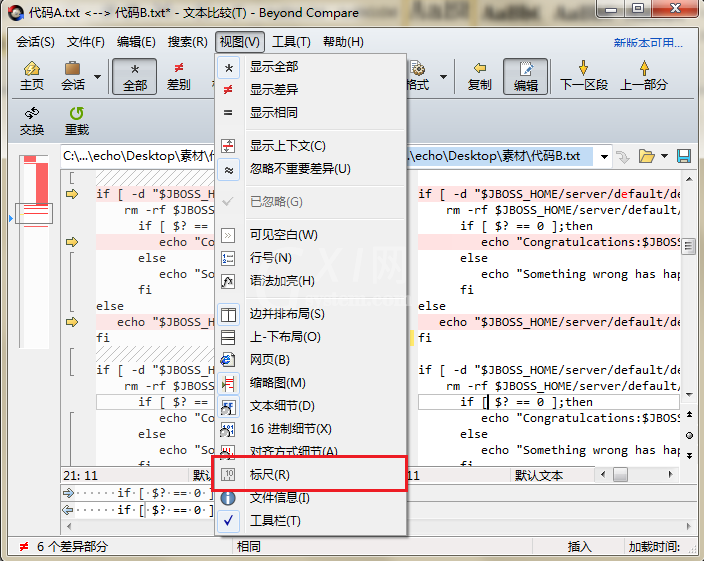This screenshot has height=561, width=704.
Task: Choose 文件信息(I) menu item
Action: coord(311,498)
